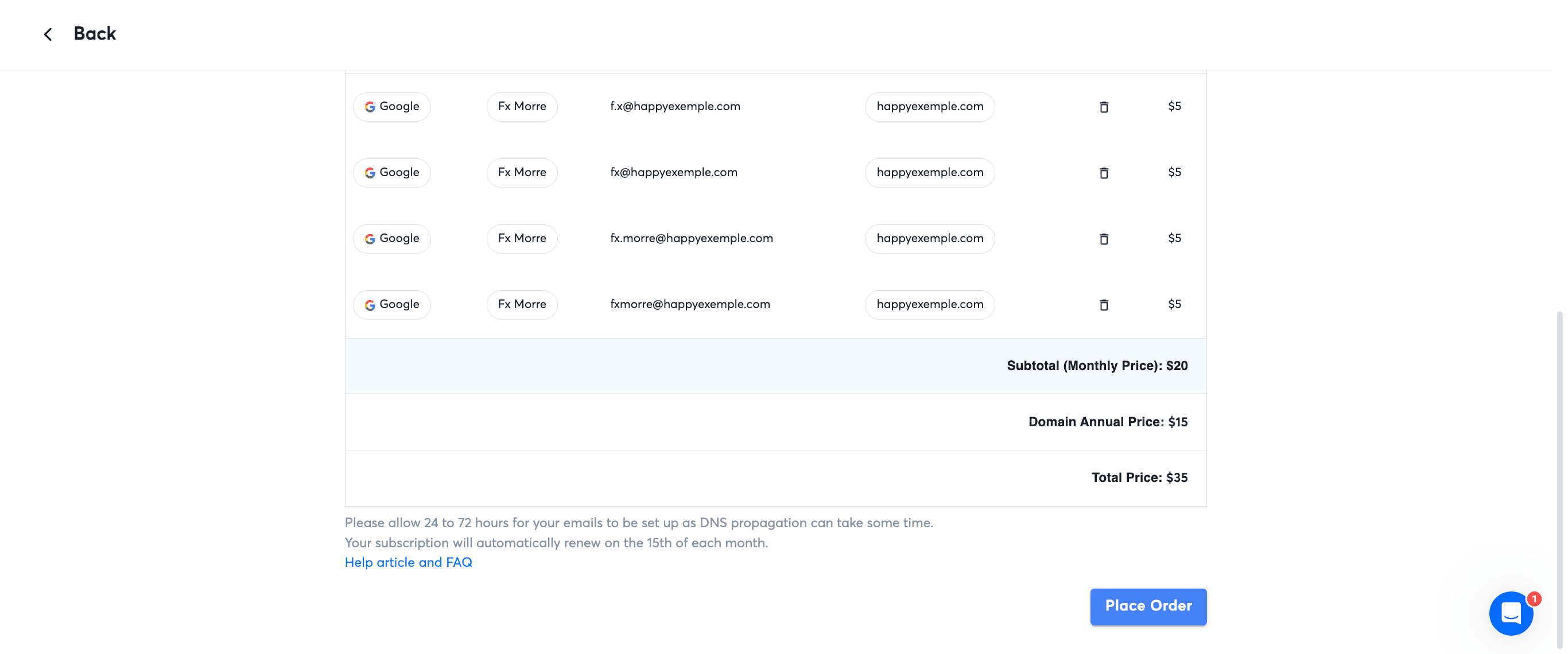Click Google badge in fx.morre@happyexemple.com row
Image resolution: width=1568 pixels, height=654 pixels.
pyautogui.click(x=391, y=239)
